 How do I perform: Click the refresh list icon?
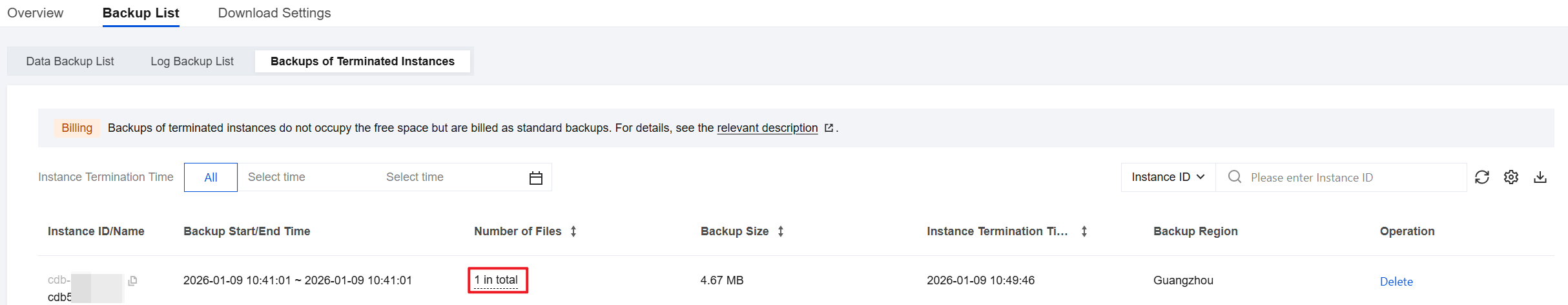point(1482,177)
